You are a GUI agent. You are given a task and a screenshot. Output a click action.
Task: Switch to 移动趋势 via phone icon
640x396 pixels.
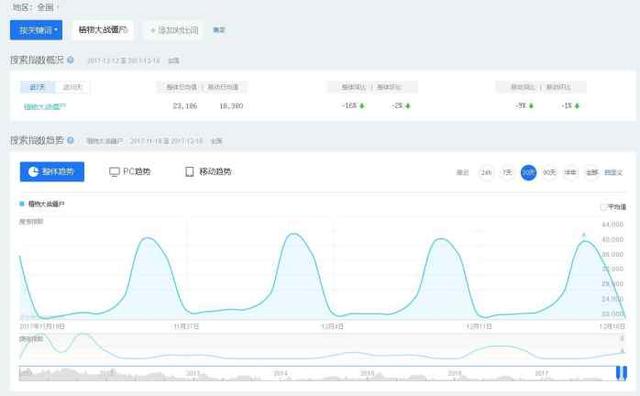tap(208, 171)
